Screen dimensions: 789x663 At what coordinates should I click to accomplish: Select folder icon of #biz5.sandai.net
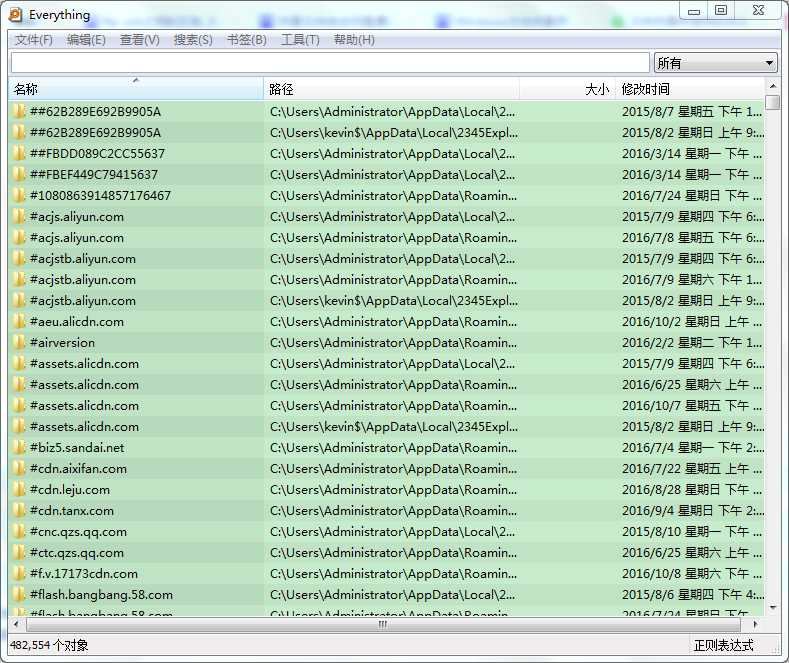pyautogui.click(x=19, y=447)
